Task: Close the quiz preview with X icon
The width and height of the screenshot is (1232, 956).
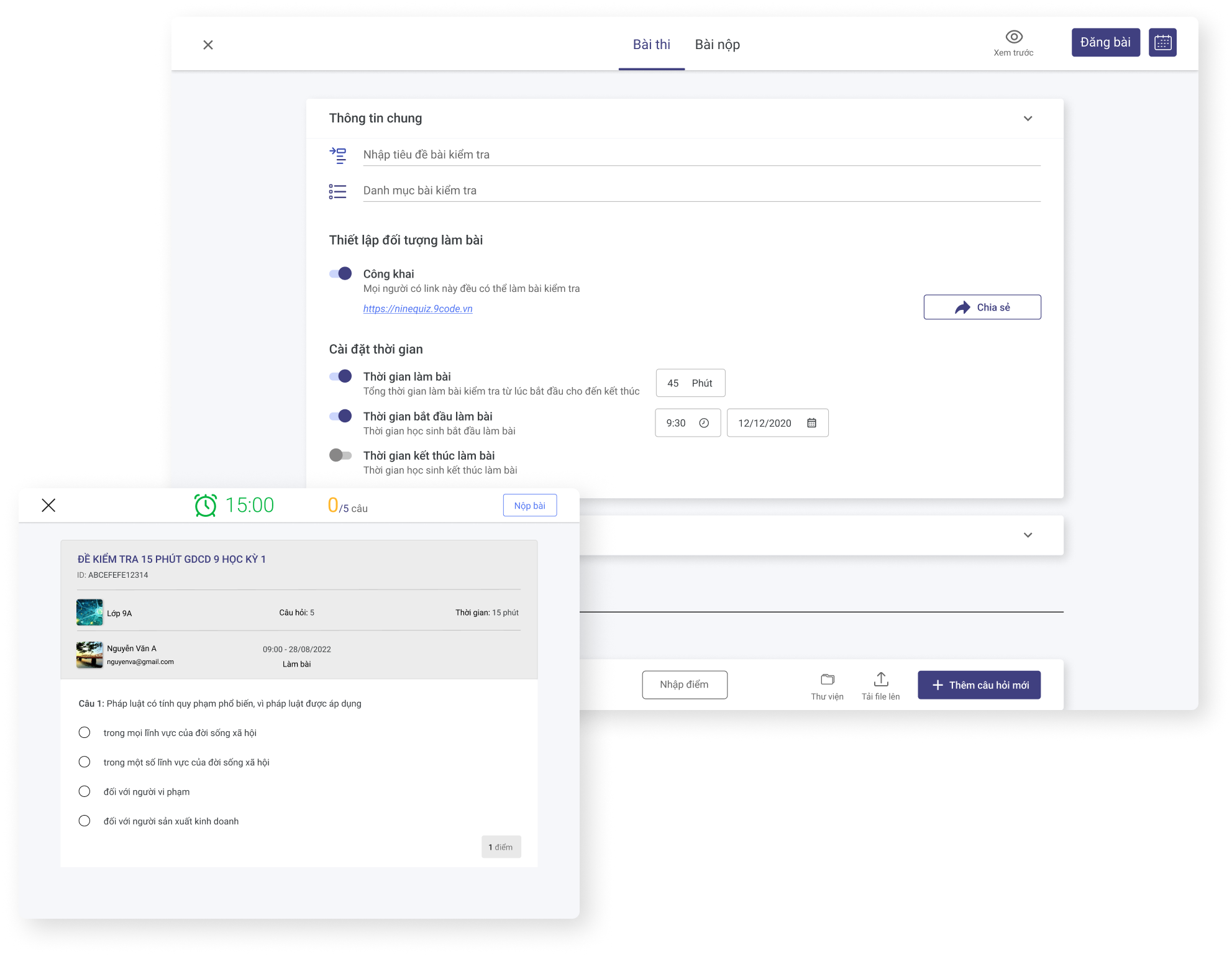Action: pos(48,505)
